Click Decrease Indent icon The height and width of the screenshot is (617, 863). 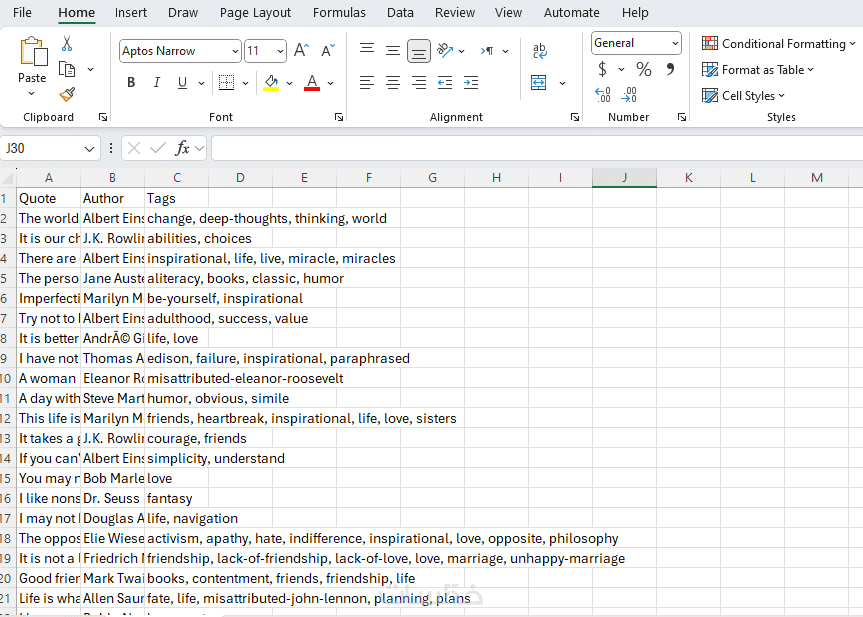445,83
